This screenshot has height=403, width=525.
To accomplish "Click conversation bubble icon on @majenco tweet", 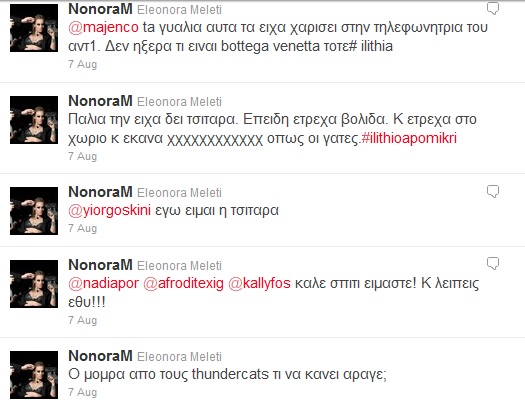I will (493, 8).
